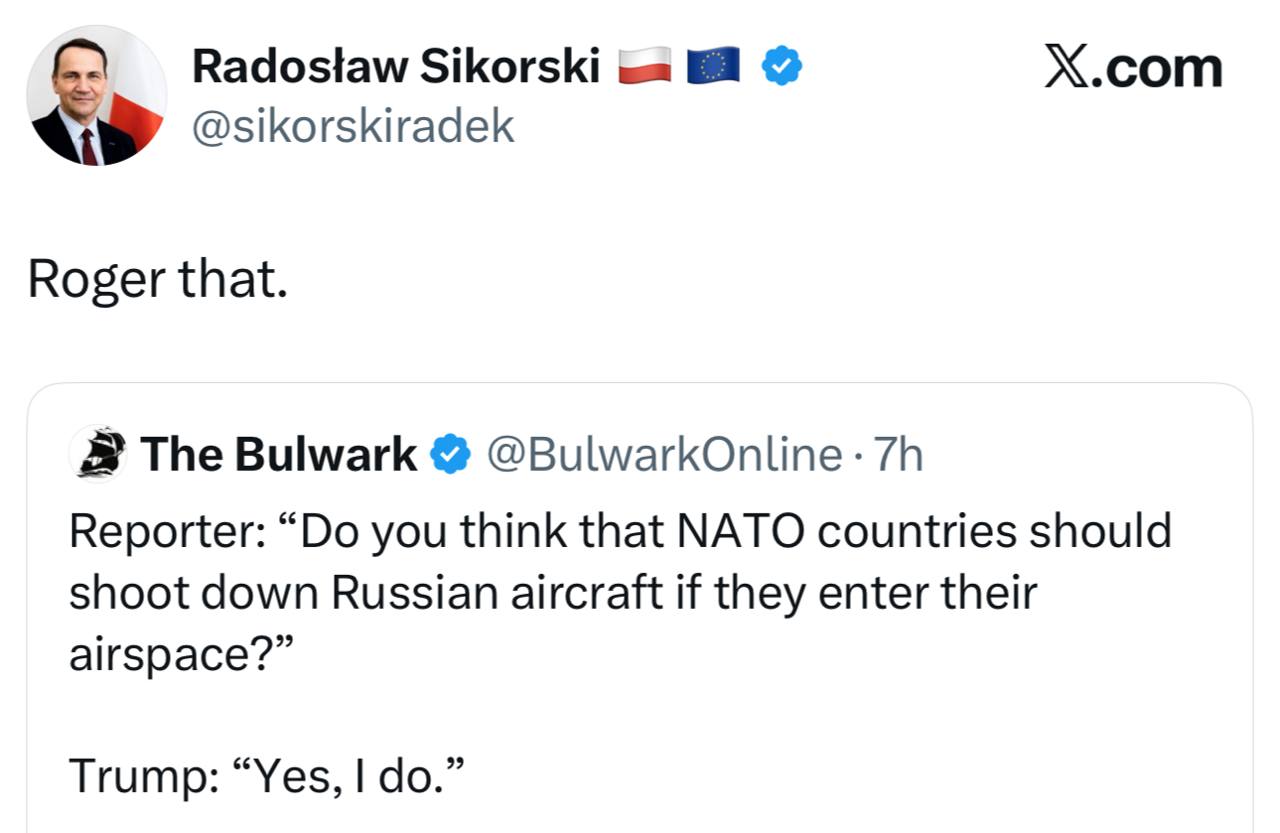Click The Bulwark's verified checkmark badge
This screenshot has width=1280, height=833.
450,455
